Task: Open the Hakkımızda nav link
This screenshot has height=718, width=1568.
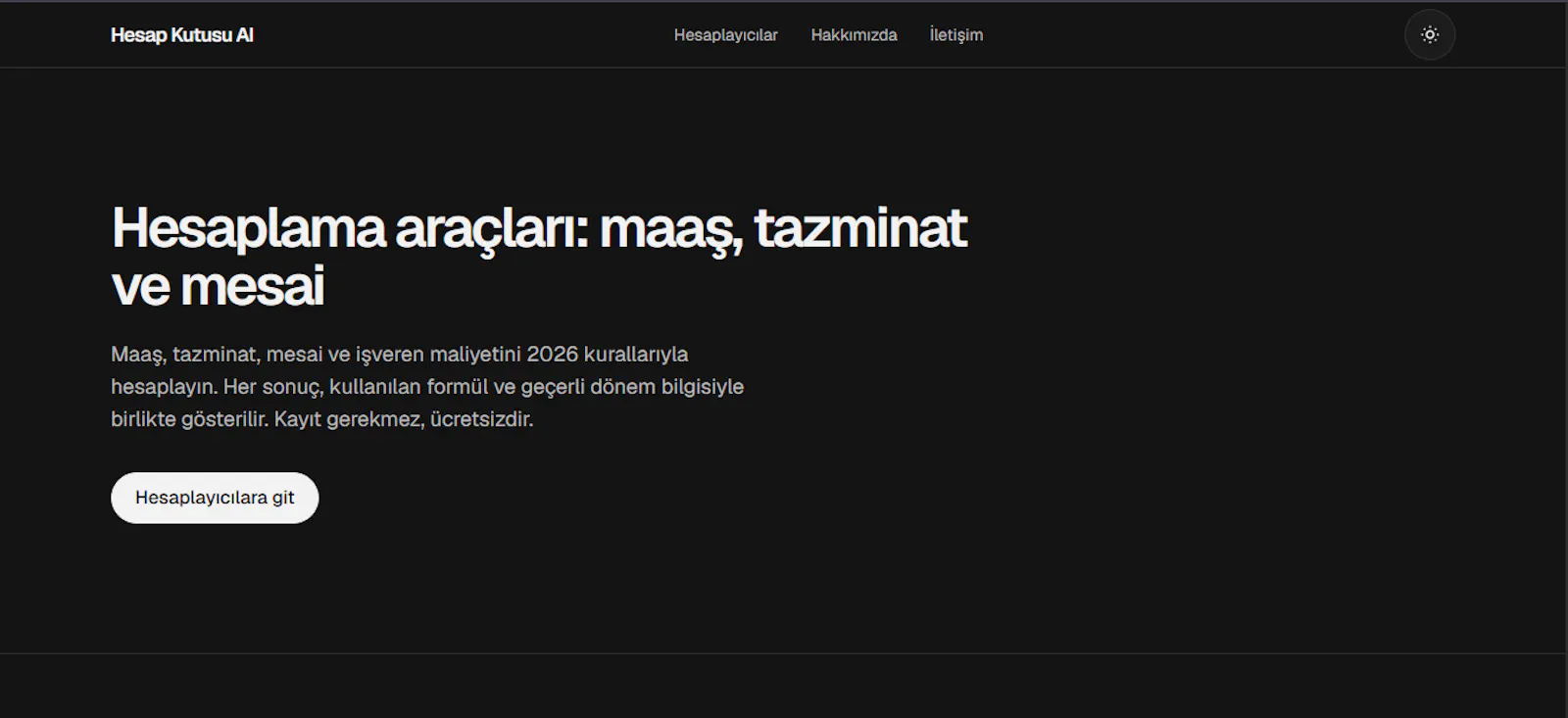Action: [854, 35]
